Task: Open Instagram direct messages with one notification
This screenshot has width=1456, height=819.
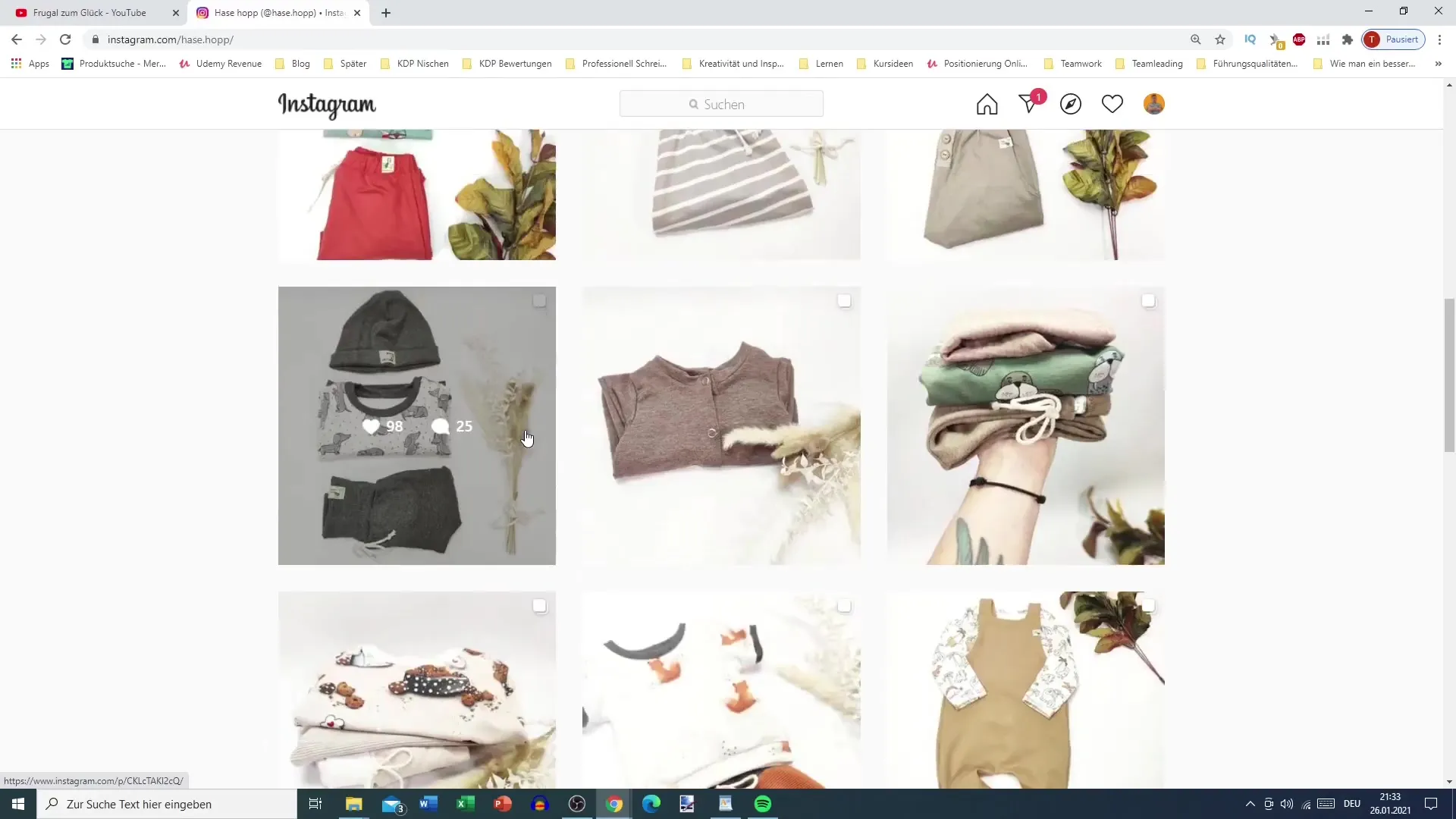Action: click(x=1030, y=102)
